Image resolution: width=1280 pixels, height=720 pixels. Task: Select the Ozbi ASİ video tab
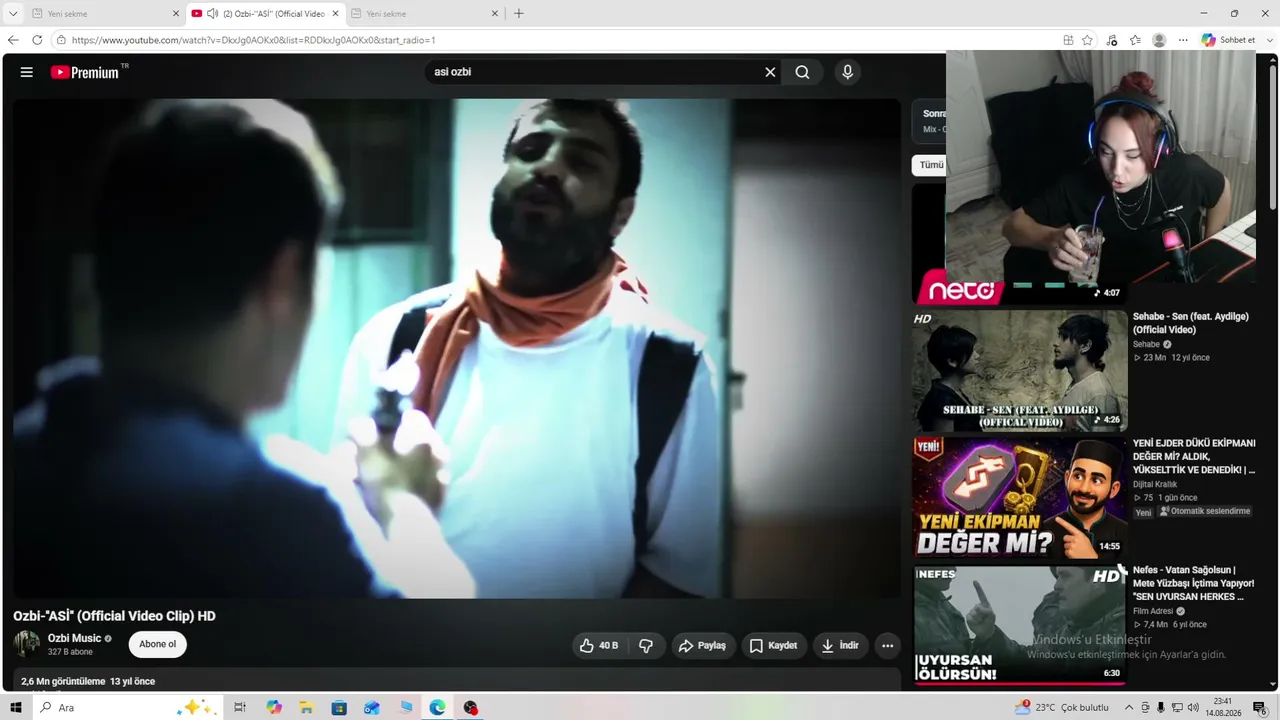coord(265,14)
